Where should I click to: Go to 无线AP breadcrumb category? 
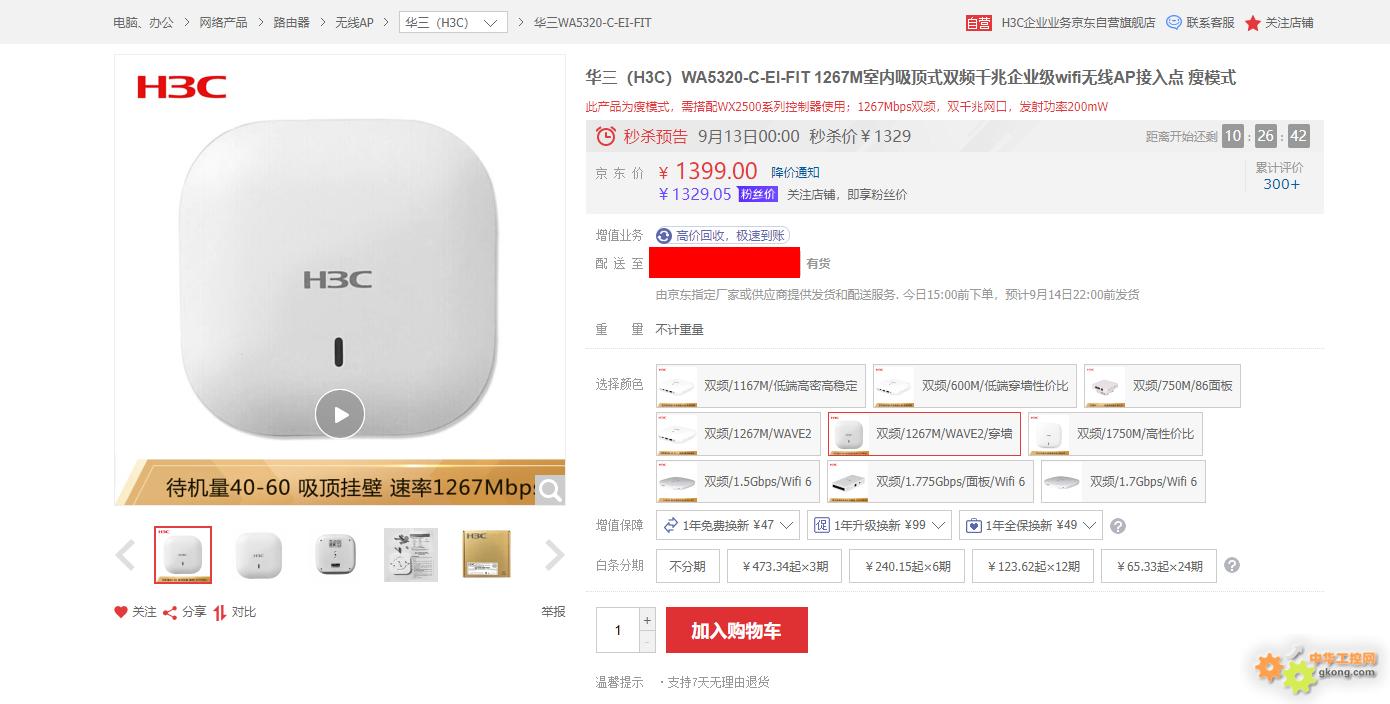point(354,22)
